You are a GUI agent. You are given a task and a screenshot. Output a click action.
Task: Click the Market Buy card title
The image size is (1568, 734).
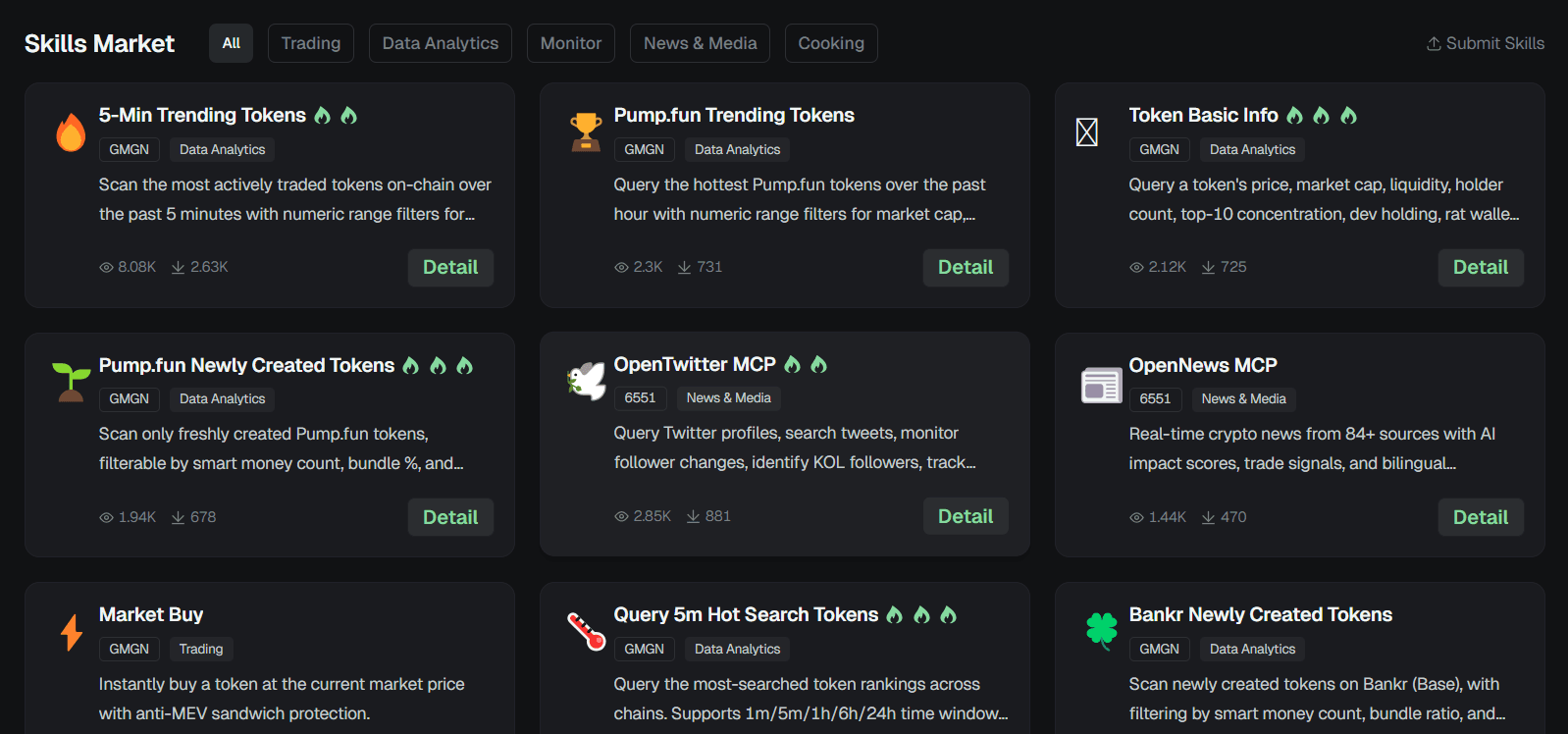click(151, 615)
